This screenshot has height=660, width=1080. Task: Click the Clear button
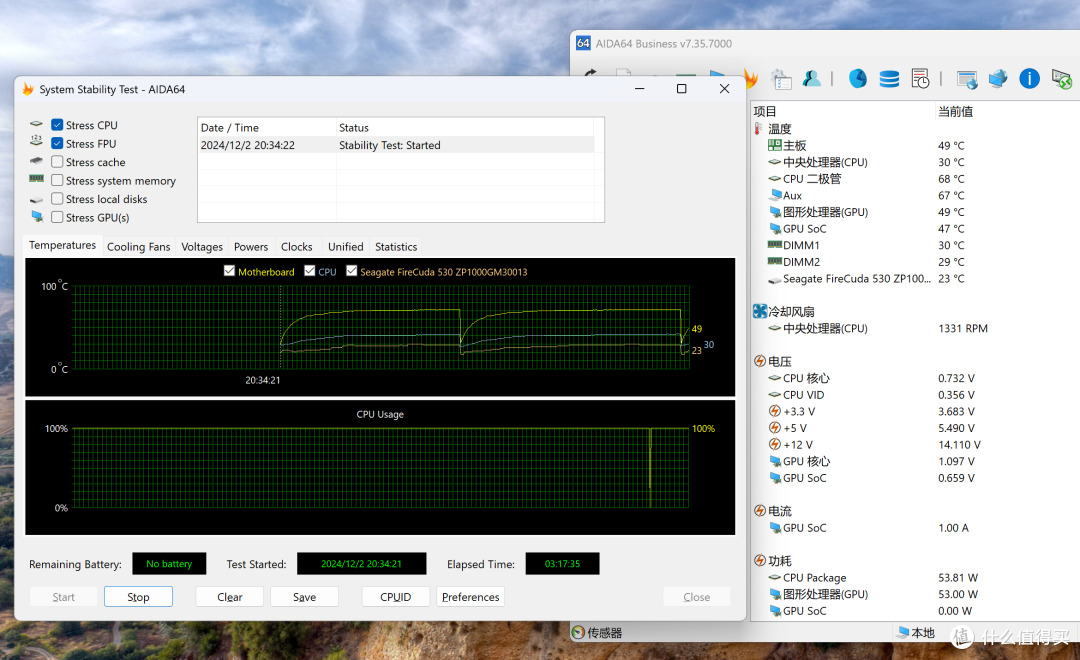229,597
